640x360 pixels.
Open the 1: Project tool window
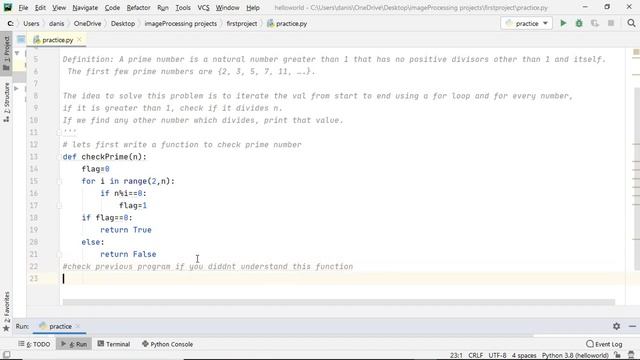pyautogui.click(x=6, y=53)
